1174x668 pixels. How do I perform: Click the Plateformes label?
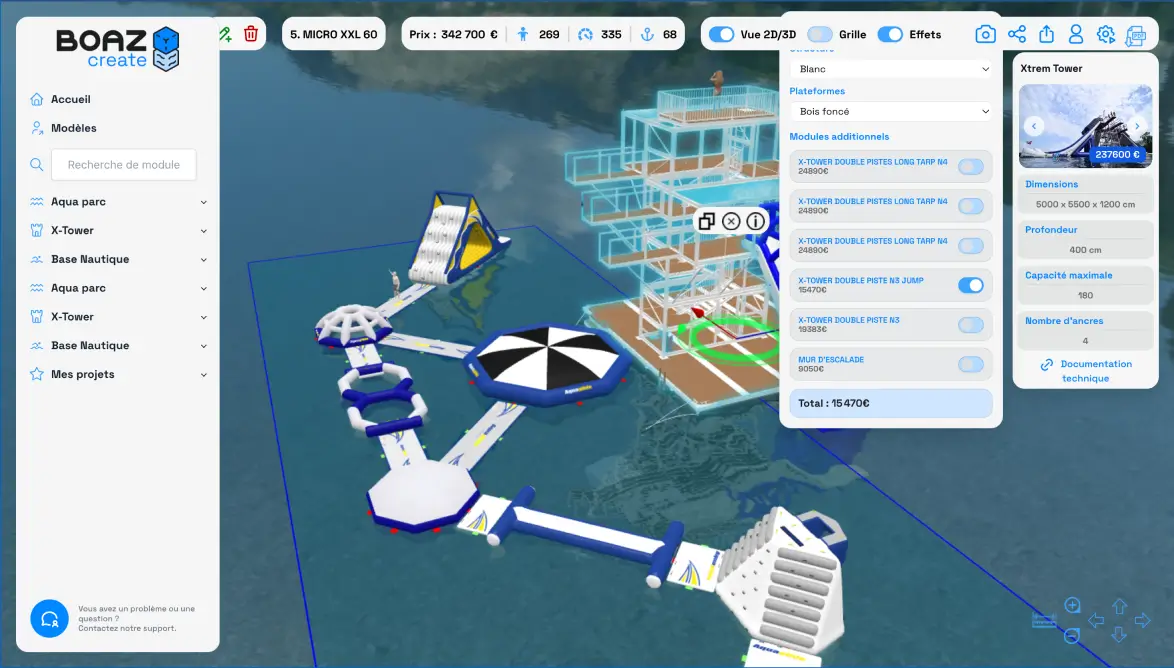click(x=817, y=91)
